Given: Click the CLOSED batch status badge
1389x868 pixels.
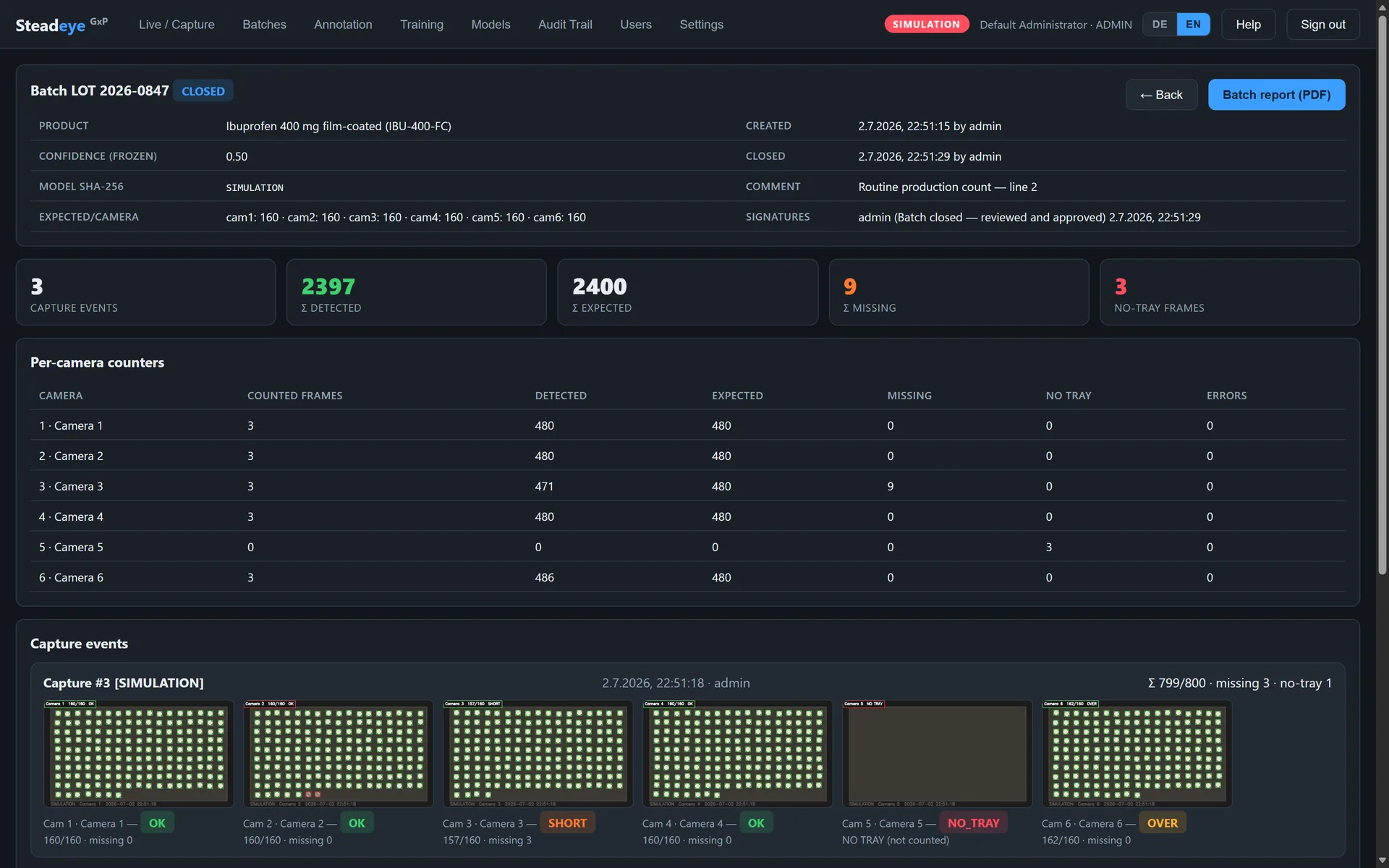Looking at the screenshot, I should pyautogui.click(x=203, y=91).
